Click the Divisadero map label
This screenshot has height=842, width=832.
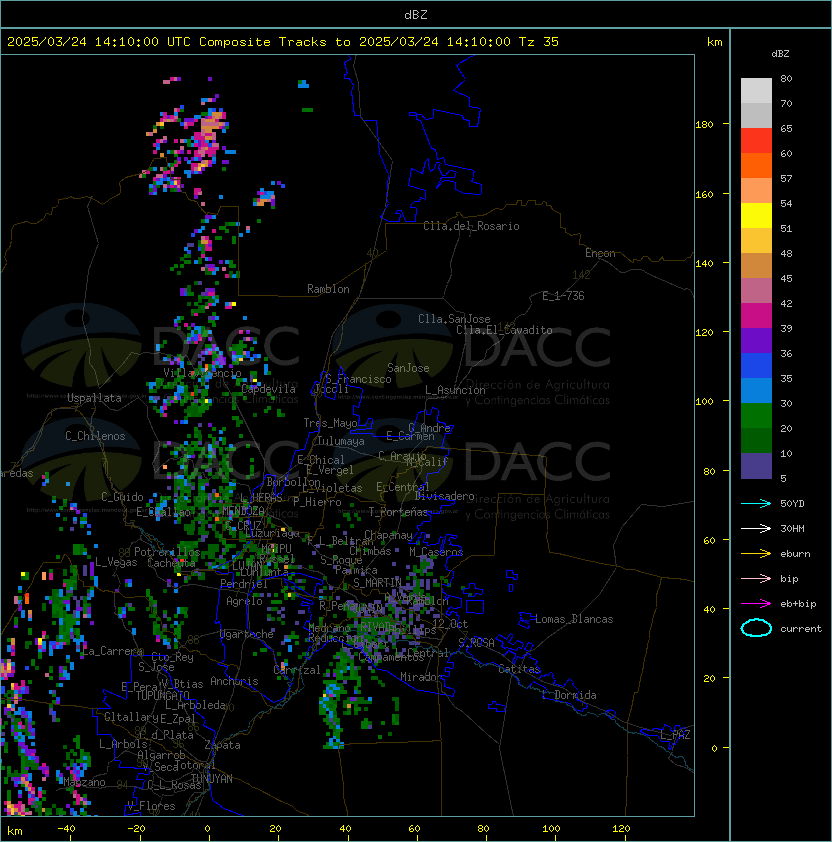(445, 496)
